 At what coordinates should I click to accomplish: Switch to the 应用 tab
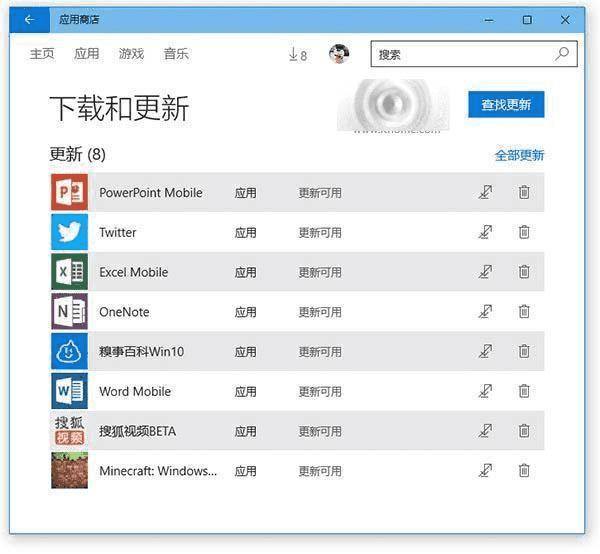pos(87,54)
